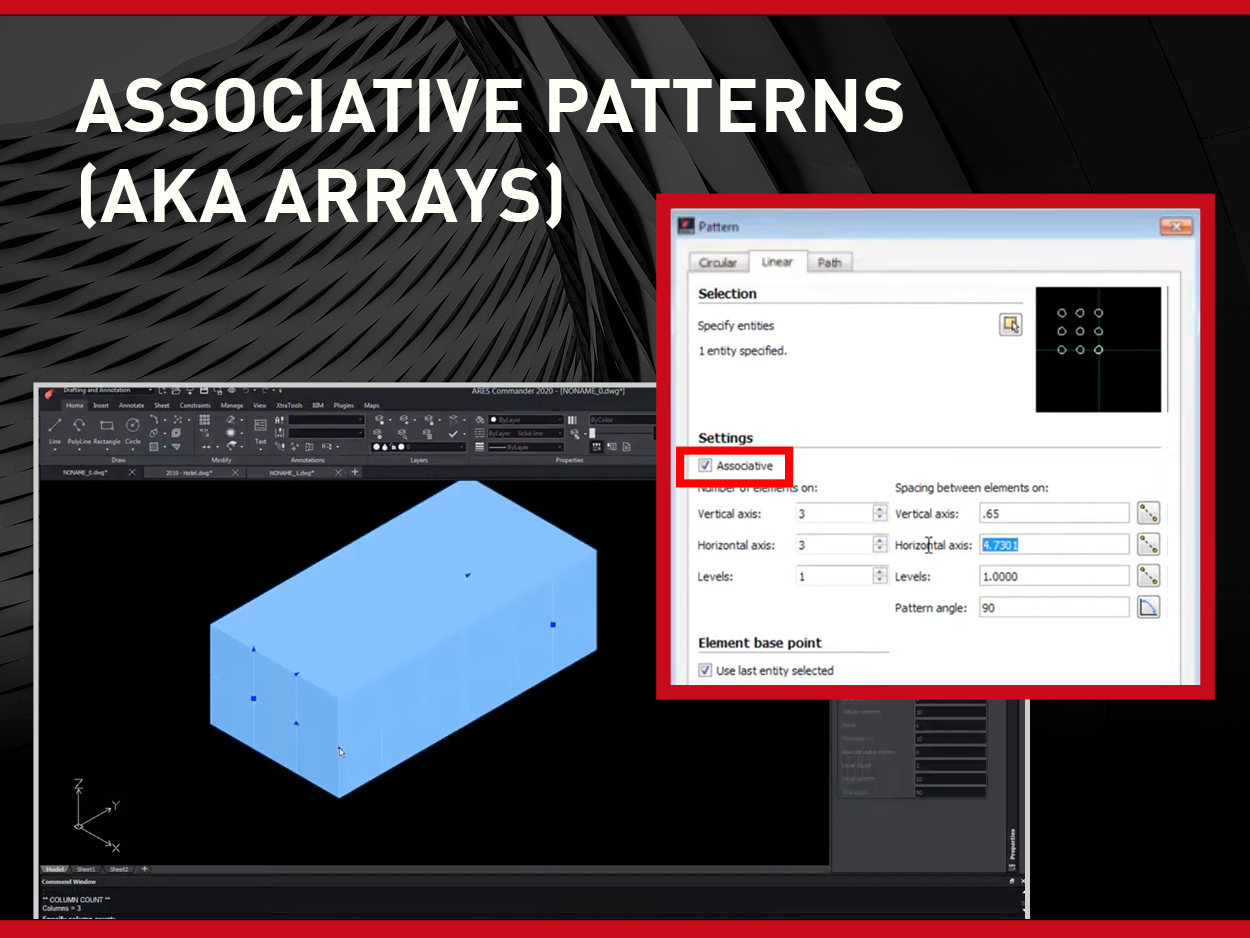Image resolution: width=1250 pixels, height=938 pixels.
Task: Switch to the Circular pattern tab
Action: pos(717,263)
